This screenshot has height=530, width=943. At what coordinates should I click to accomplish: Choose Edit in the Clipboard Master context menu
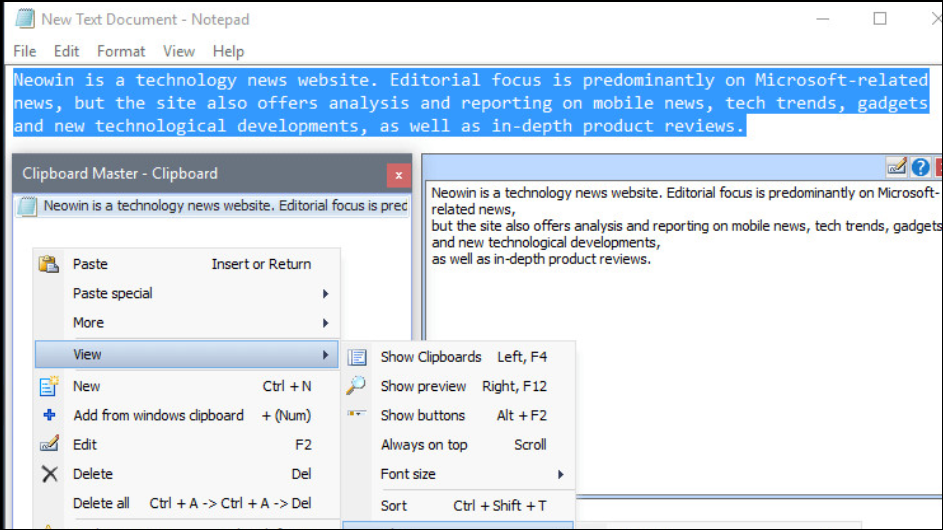187,445
